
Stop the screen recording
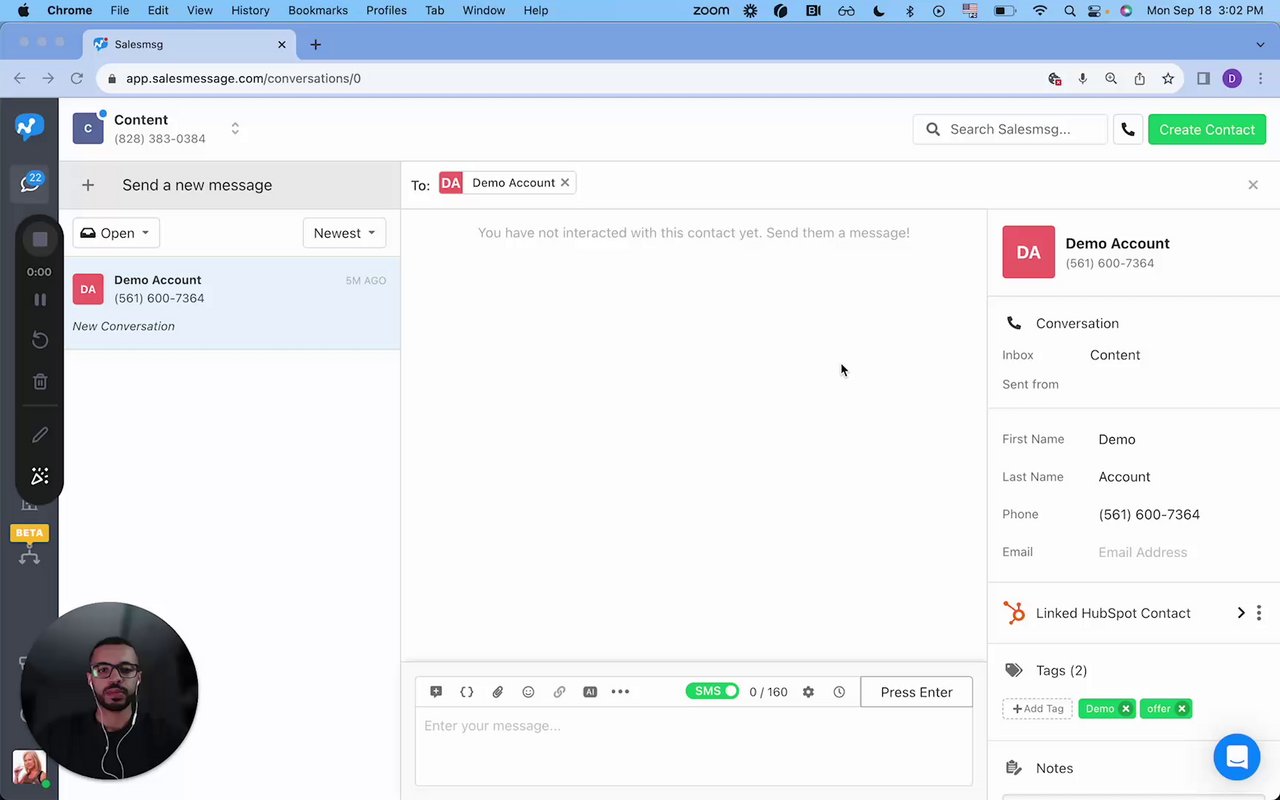(40, 239)
